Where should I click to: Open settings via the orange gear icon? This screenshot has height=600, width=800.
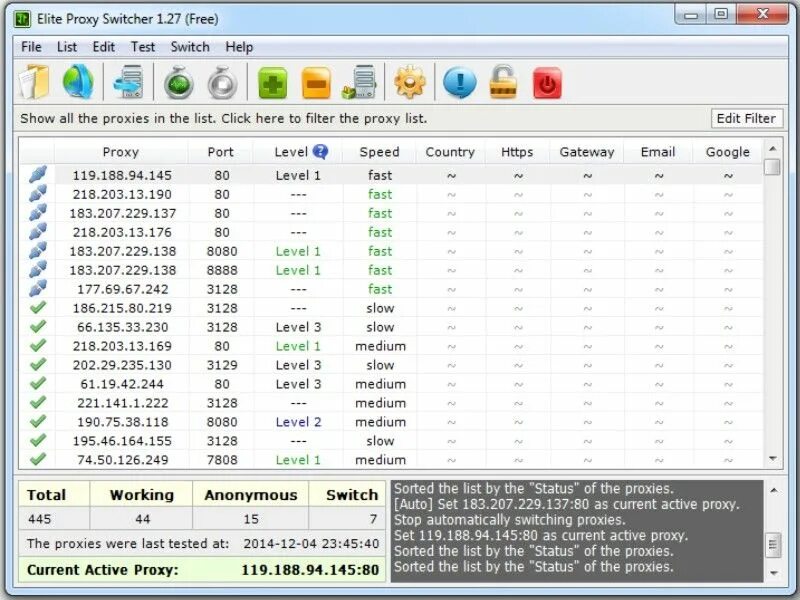410,82
